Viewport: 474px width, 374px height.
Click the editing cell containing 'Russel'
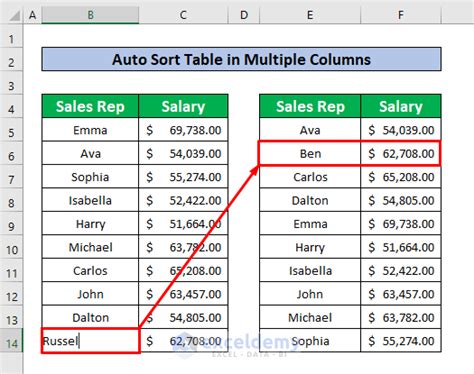pos(90,341)
